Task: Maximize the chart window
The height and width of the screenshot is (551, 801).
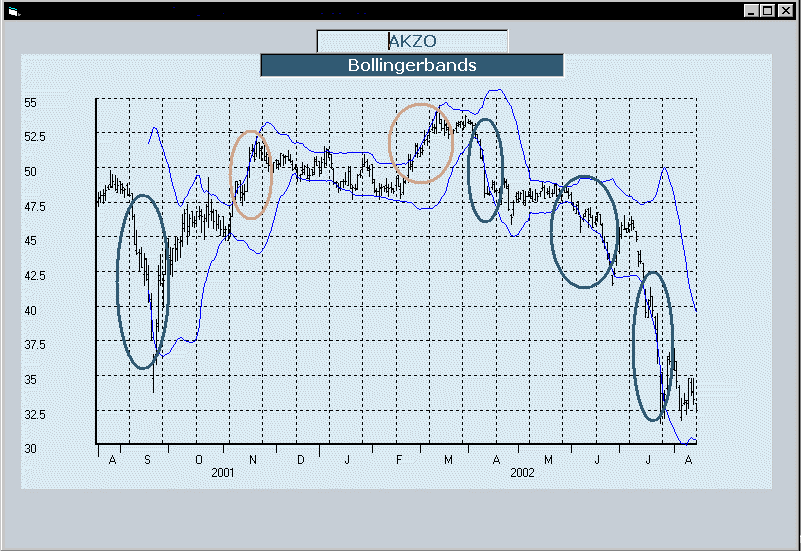Action: coord(767,11)
